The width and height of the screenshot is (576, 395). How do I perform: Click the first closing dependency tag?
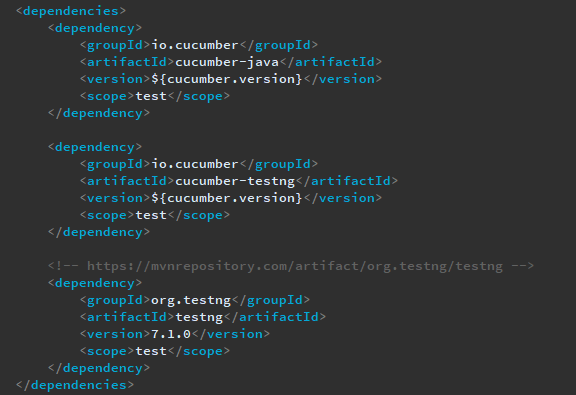(x=99, y=113)
